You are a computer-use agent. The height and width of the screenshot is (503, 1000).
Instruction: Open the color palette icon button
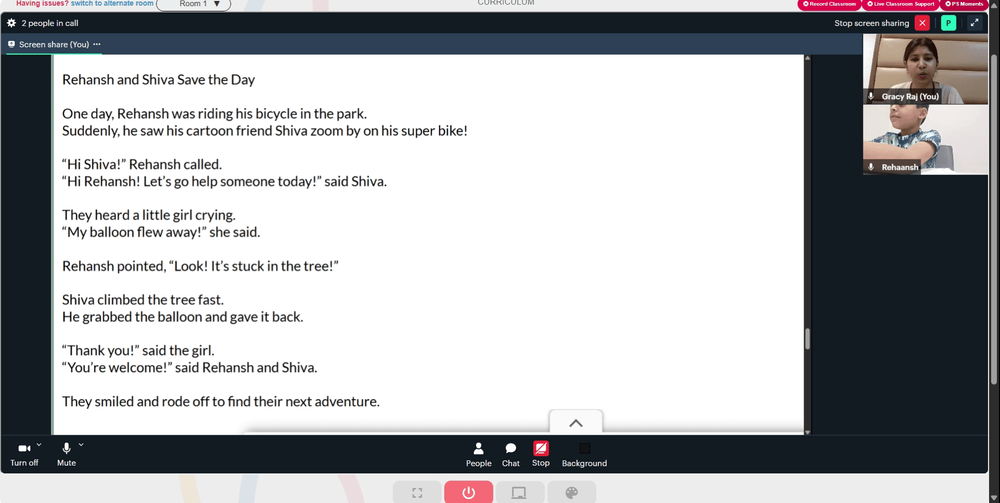(571, 492)
